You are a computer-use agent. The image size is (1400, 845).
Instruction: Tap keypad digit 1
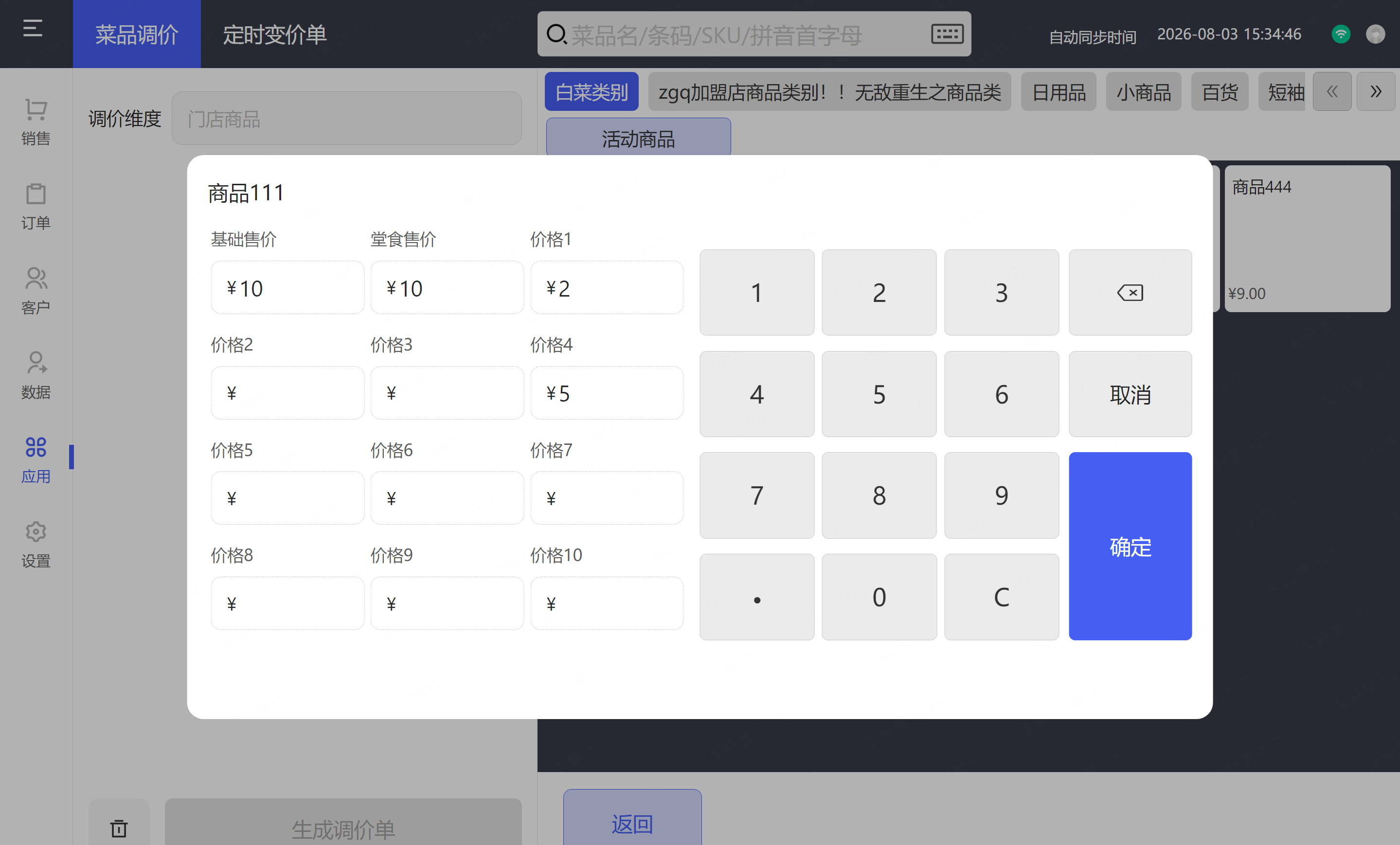click(x=757, y=293)
